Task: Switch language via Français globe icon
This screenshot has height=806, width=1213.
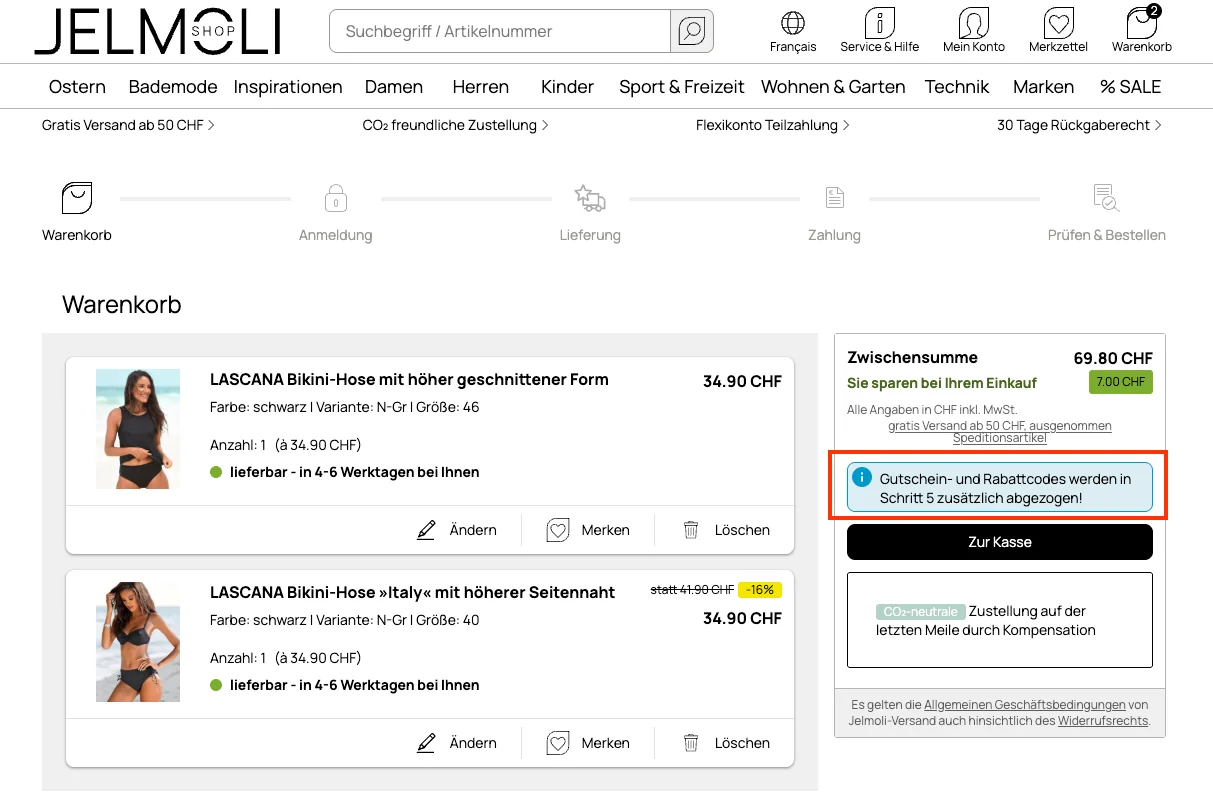Action: tap(793, 22)
